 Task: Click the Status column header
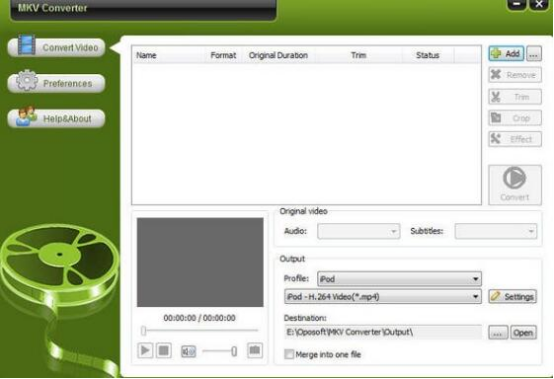(x=428, y=55)
